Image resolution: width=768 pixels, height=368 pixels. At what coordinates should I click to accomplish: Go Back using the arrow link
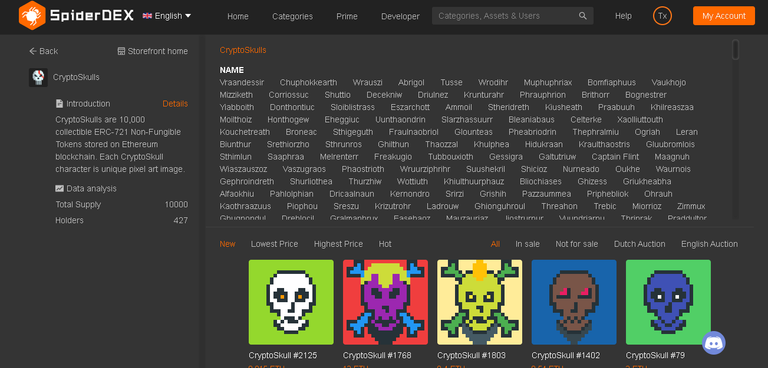tap(44, 51)
